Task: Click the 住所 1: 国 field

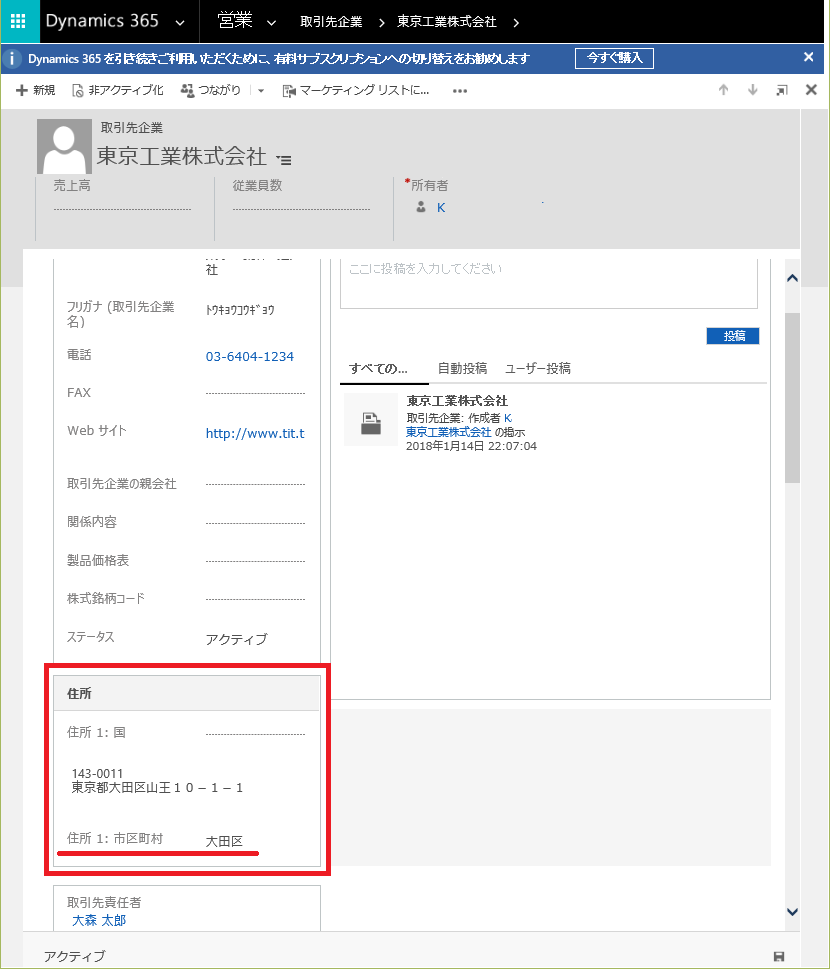Action: point(255,734)
